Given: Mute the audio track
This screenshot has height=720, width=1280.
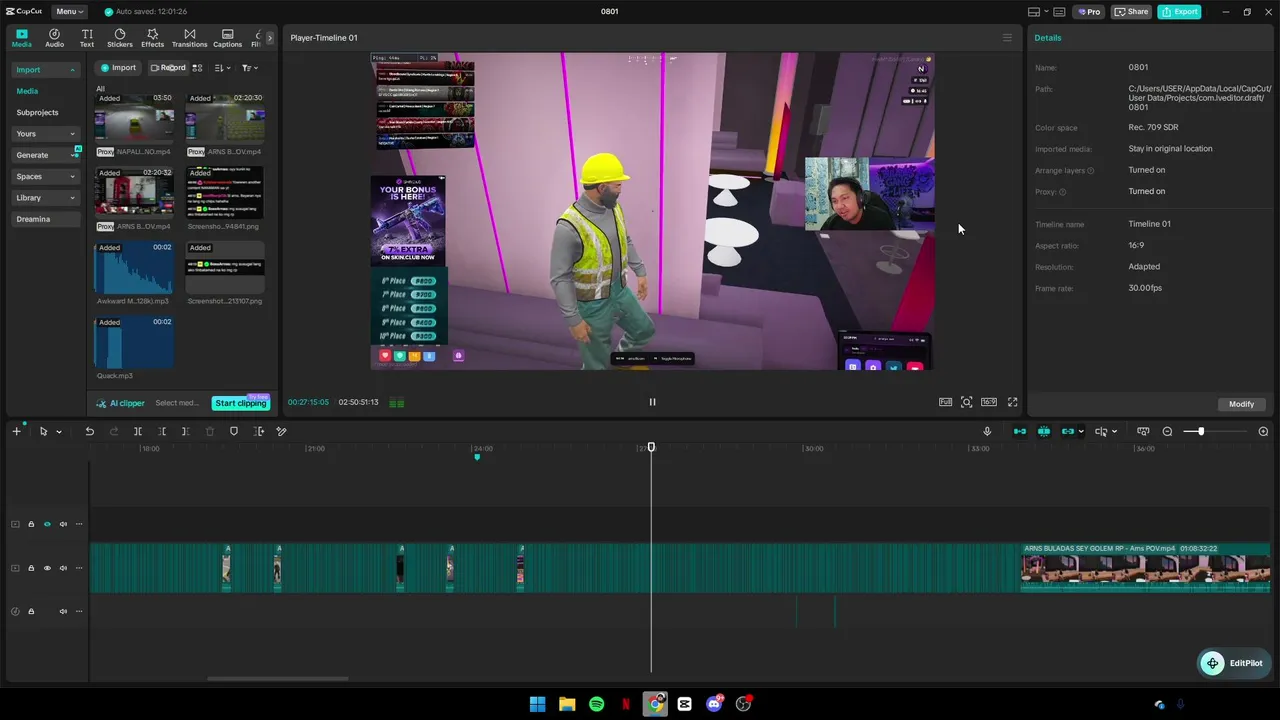Looking at the screenshot, I should coord(63,611).
